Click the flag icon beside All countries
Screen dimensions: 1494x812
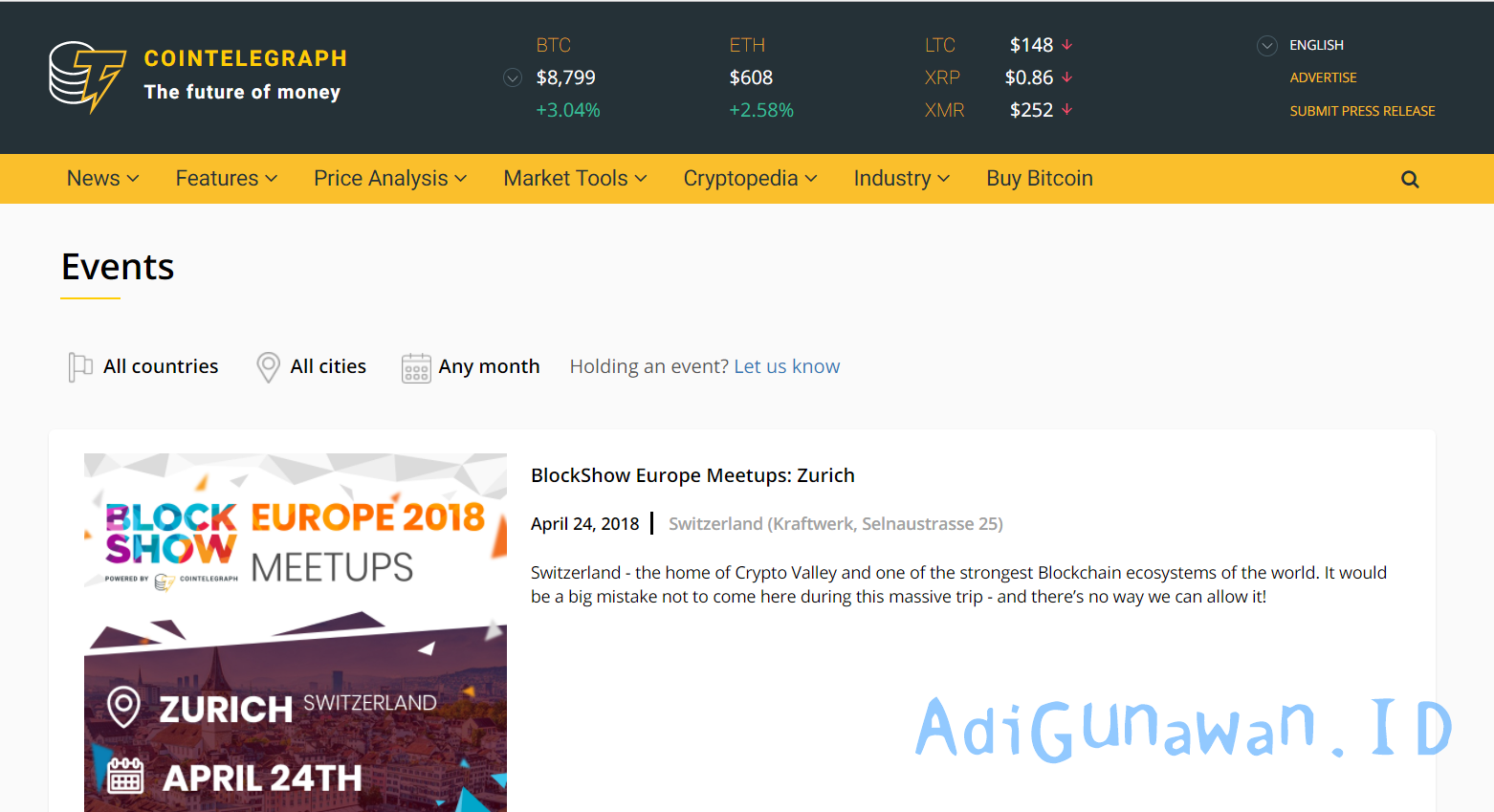click(80, 366)
